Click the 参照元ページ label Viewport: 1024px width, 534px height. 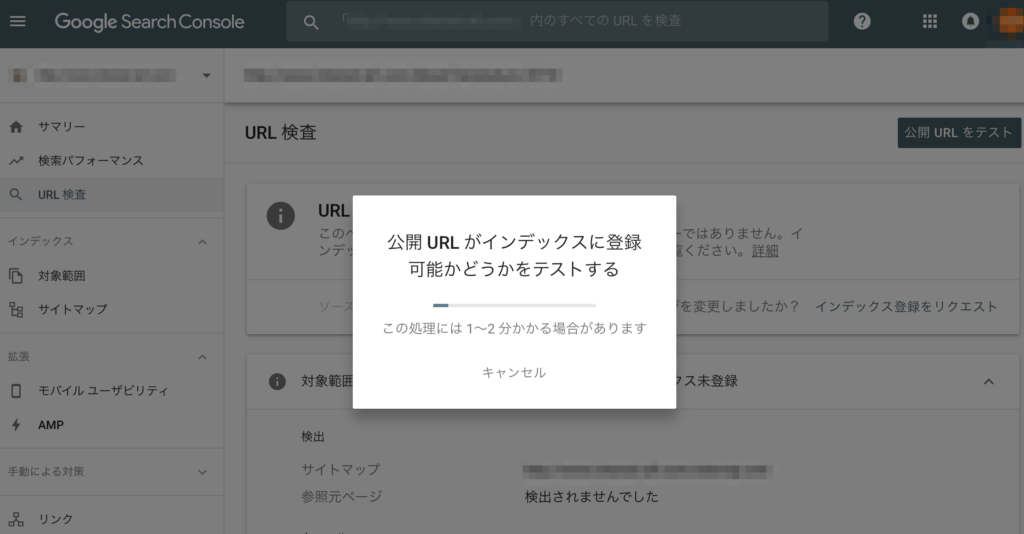pos(342,497)
